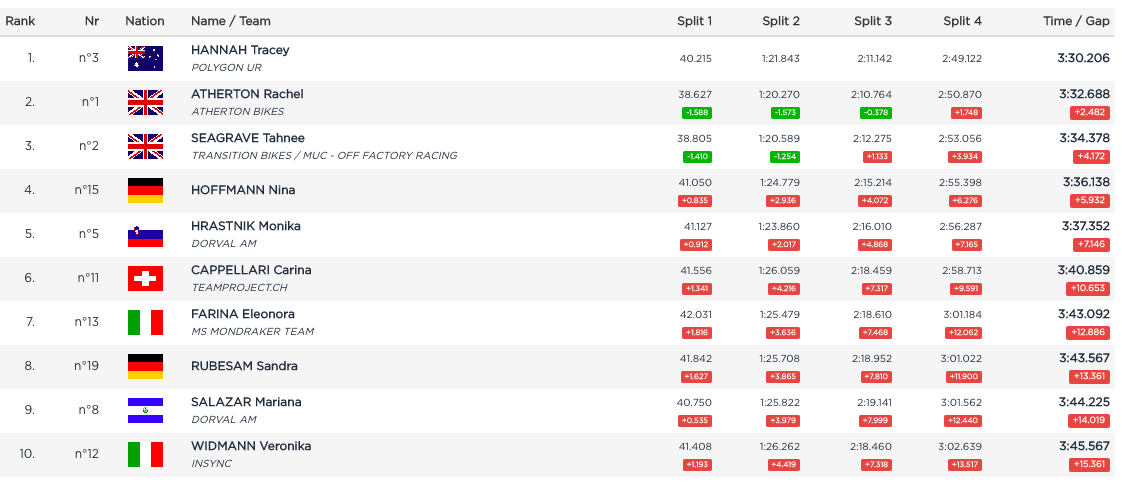Screen dimensions: 1122x485
Task: Click the winning time 3:30.206
Action: [1084, 58]
